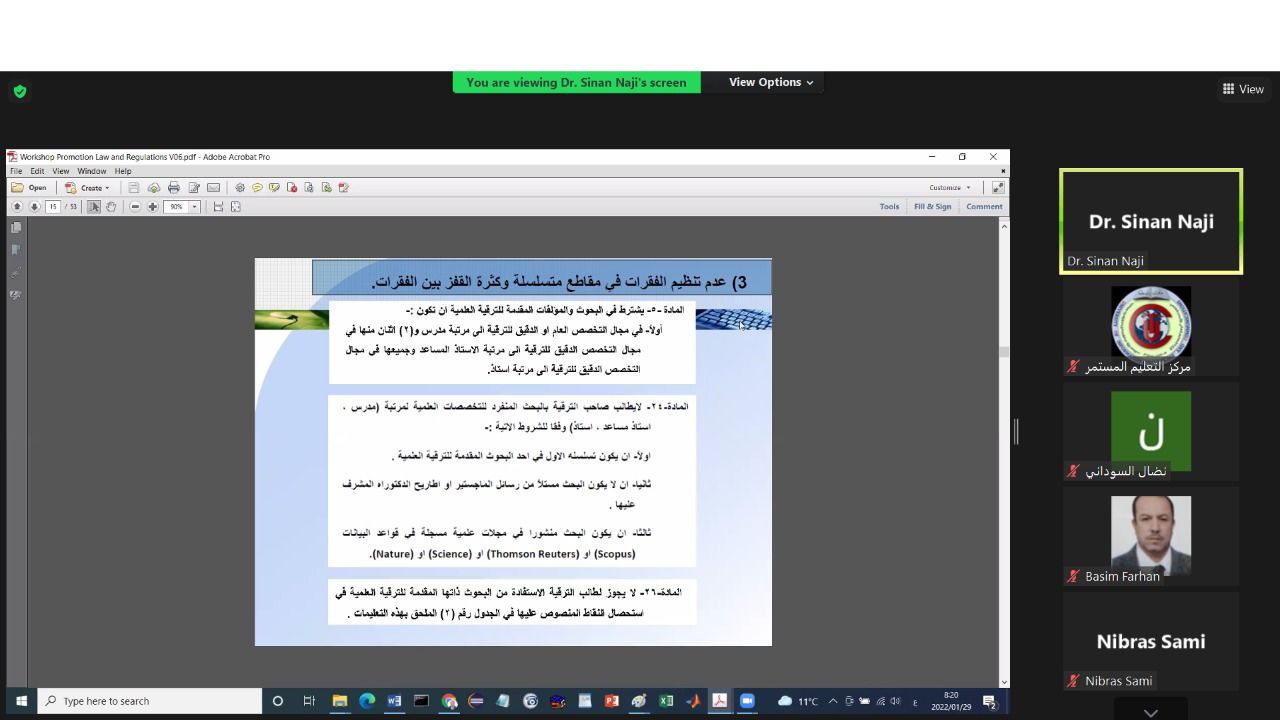This screenshot has width=1280, height=720.
Task: Open the Window menu
Action: point(91,171)
